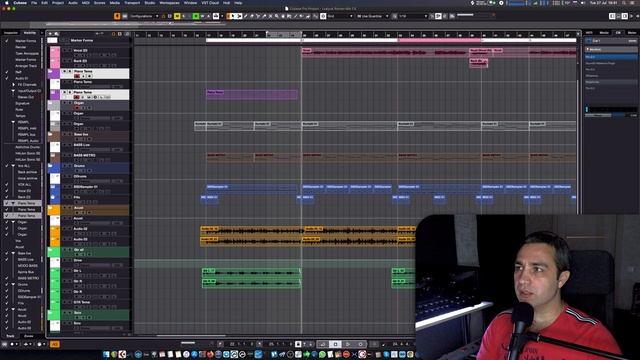Collapse the Vox ALL group in visibility list
The width and height of the screenshot is (640, 360).
click(x=13, y=166)
